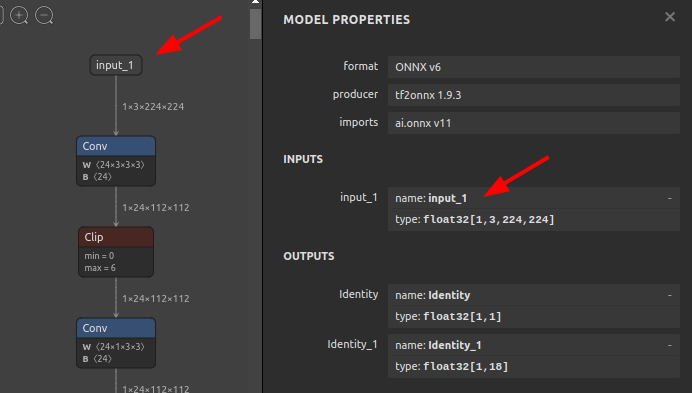Click the 1×3×224×224 edge label

(x=153, y=106)
